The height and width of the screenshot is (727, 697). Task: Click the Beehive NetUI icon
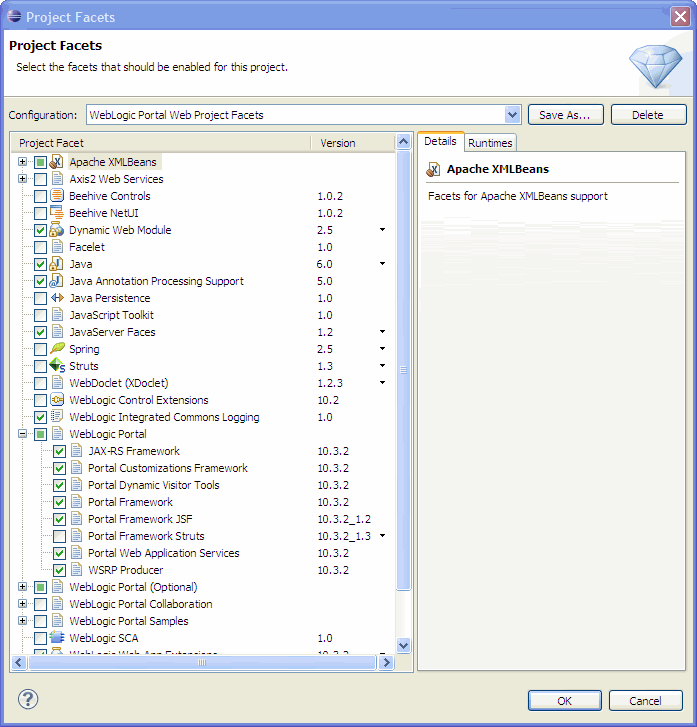(57, 213)
